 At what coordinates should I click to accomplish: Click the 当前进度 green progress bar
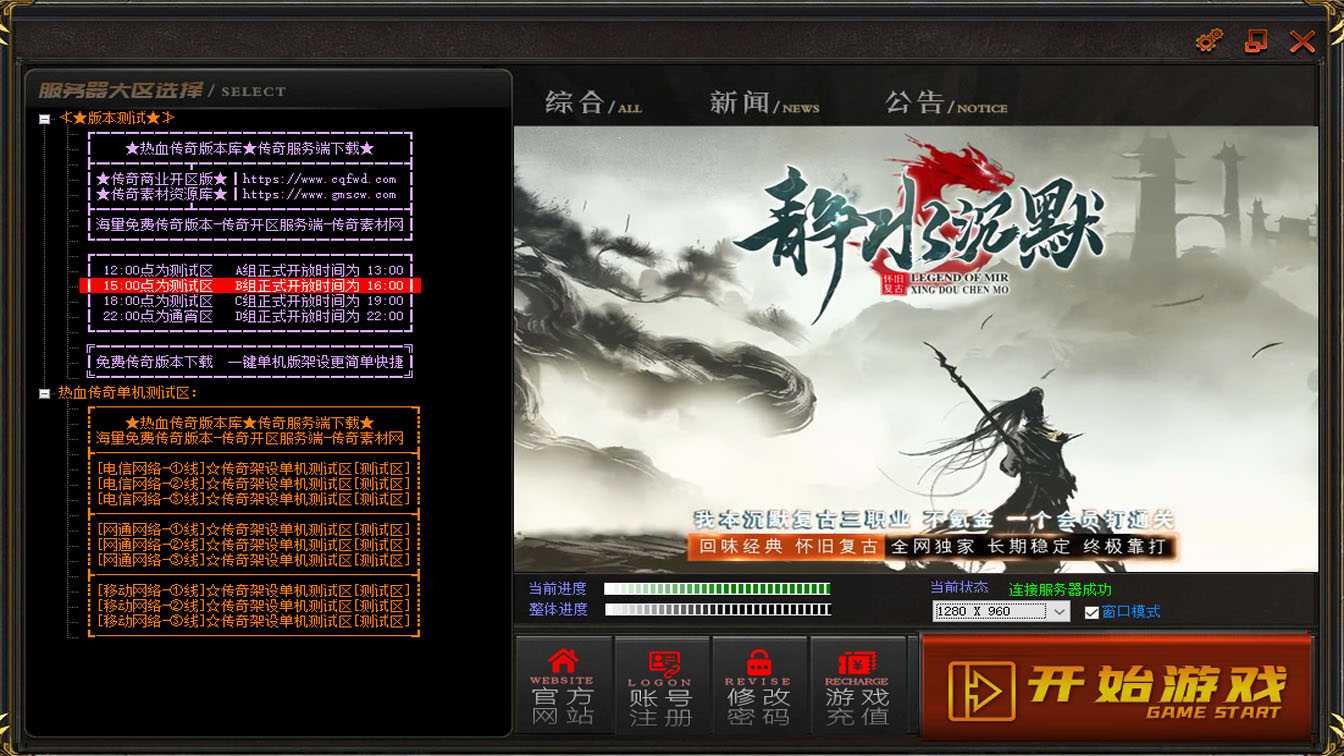tap(717, 589)
